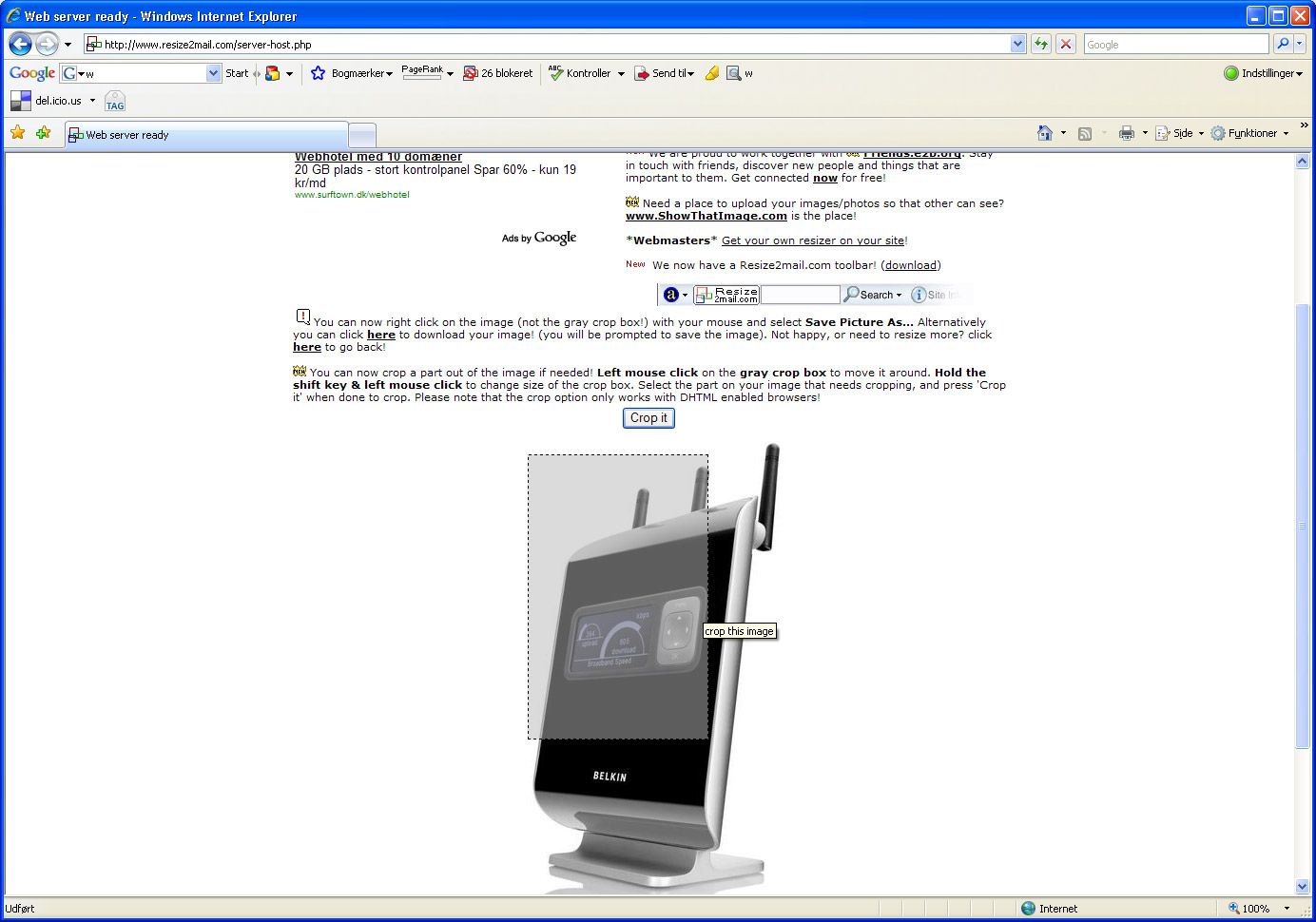1316x922 pixels.
Task: Open the Kontroller spell check tool
Action: coord(580,73)
